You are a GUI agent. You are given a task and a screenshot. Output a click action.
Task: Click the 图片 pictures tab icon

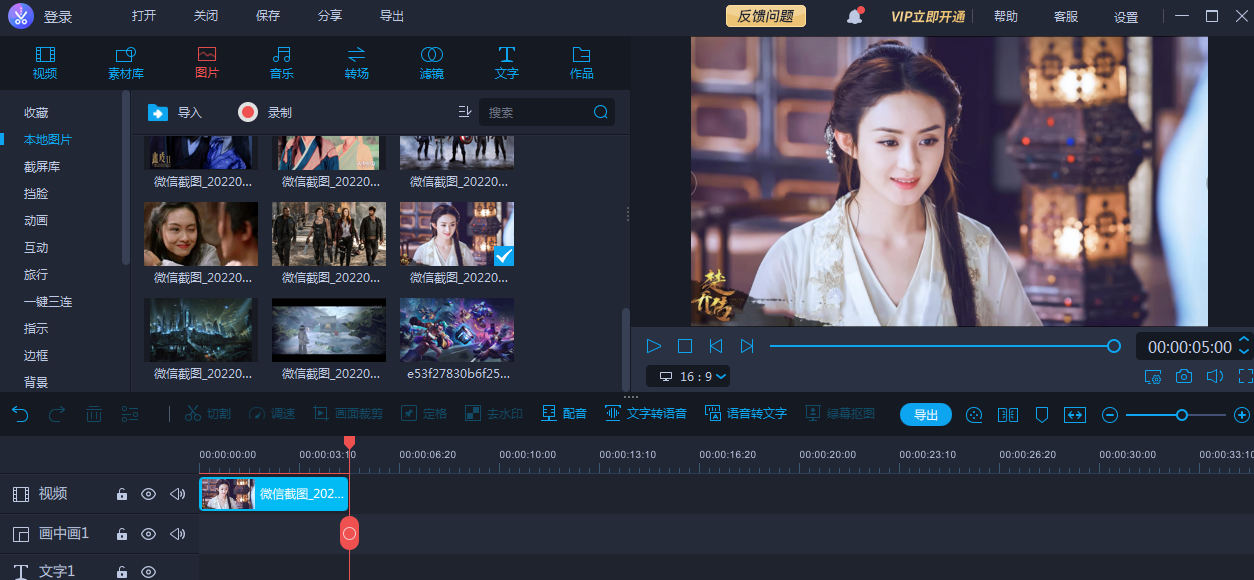pos(207,54)
